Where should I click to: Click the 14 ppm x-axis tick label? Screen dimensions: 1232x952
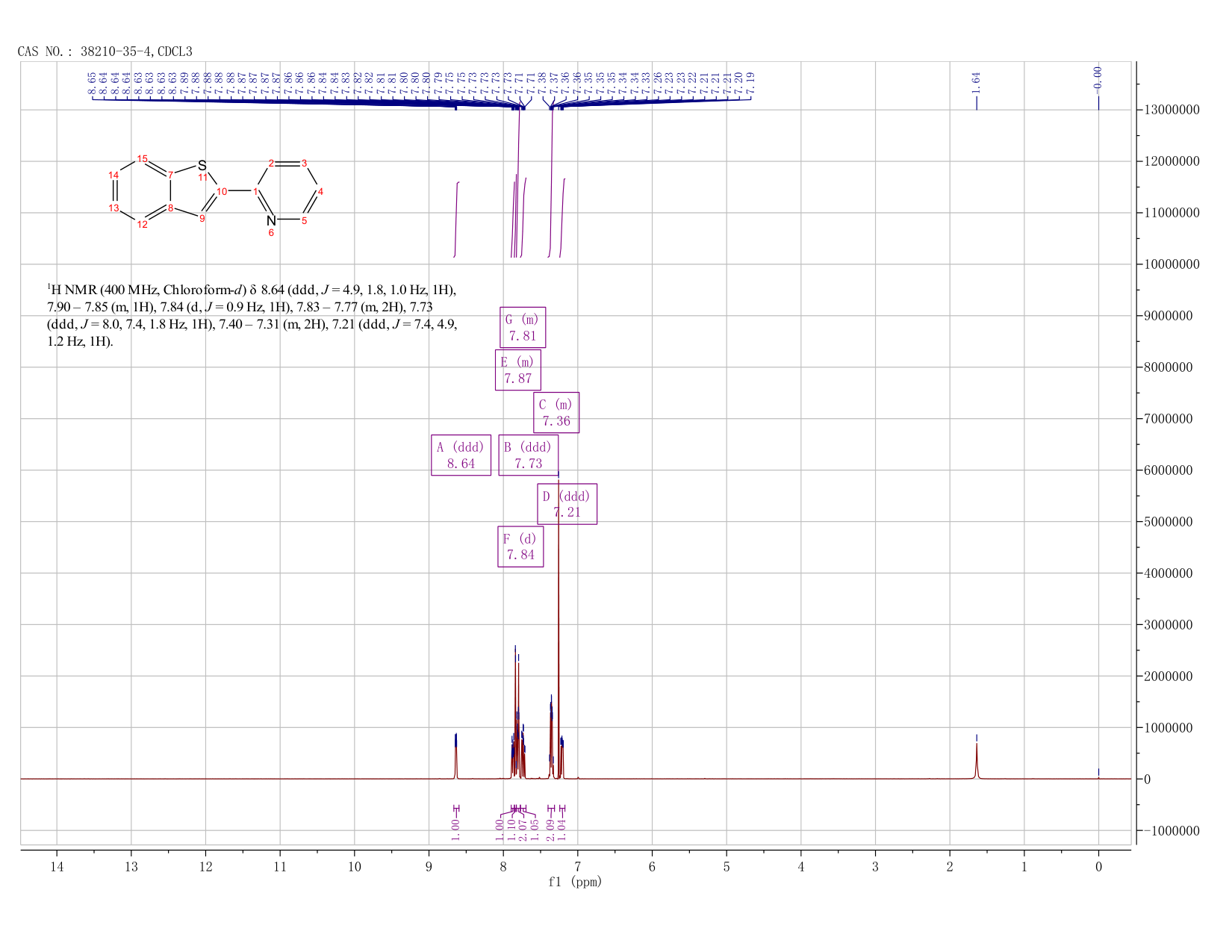57,866
